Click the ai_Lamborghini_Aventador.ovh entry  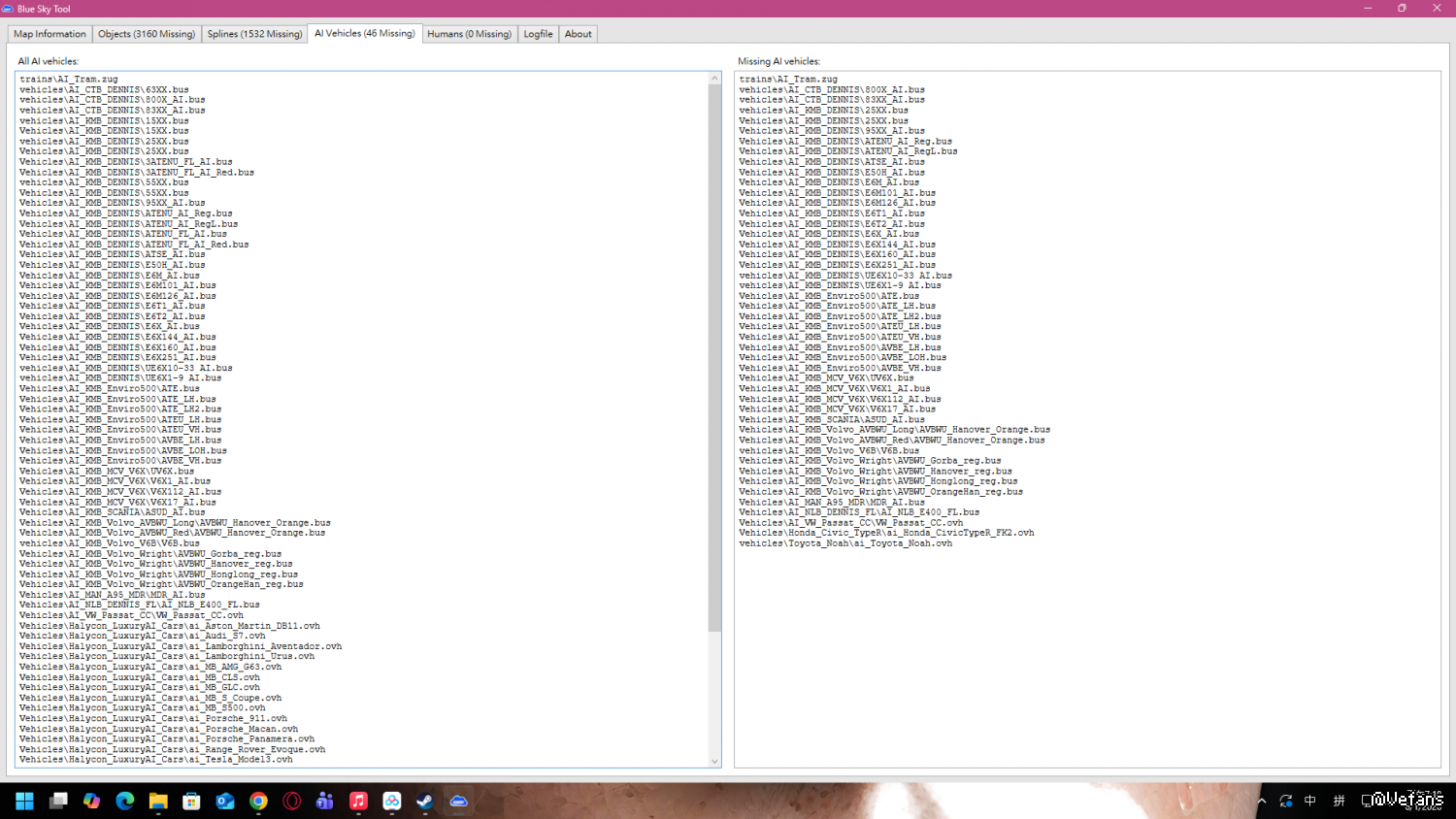[181, 646]
